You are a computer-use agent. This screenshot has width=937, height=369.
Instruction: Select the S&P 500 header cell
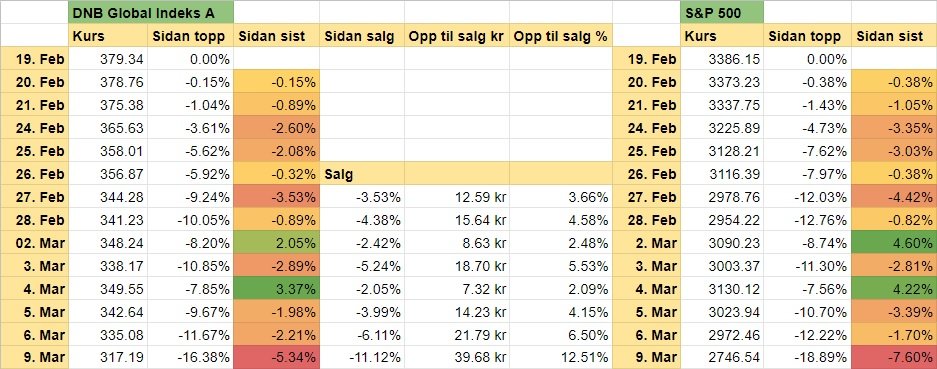click(x=722, y=13)
